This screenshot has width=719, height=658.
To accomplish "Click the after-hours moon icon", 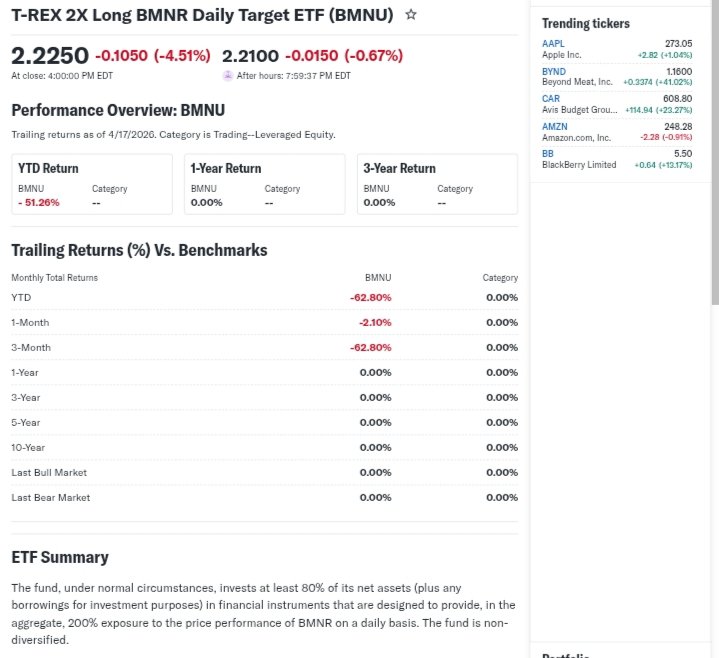I will click(x=228, y=76).
